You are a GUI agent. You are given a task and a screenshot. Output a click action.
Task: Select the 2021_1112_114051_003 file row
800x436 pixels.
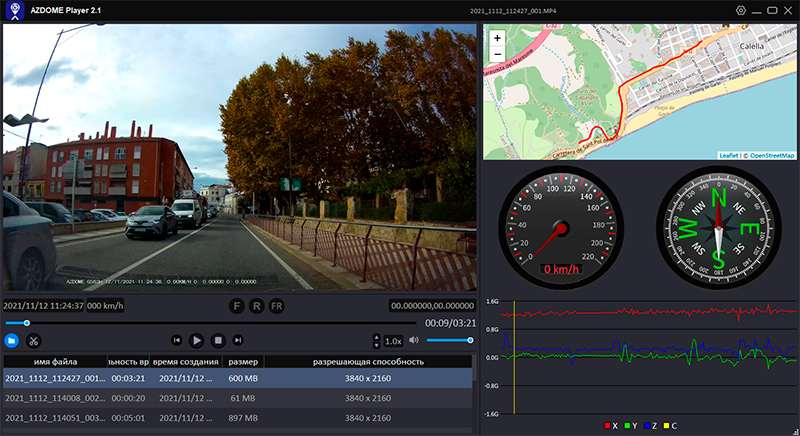click(55, 416)
